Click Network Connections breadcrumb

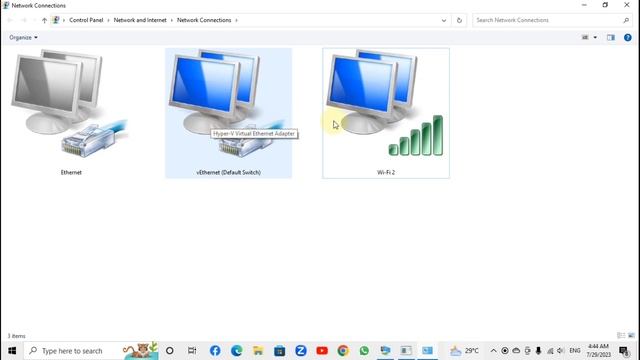[204, 20]
